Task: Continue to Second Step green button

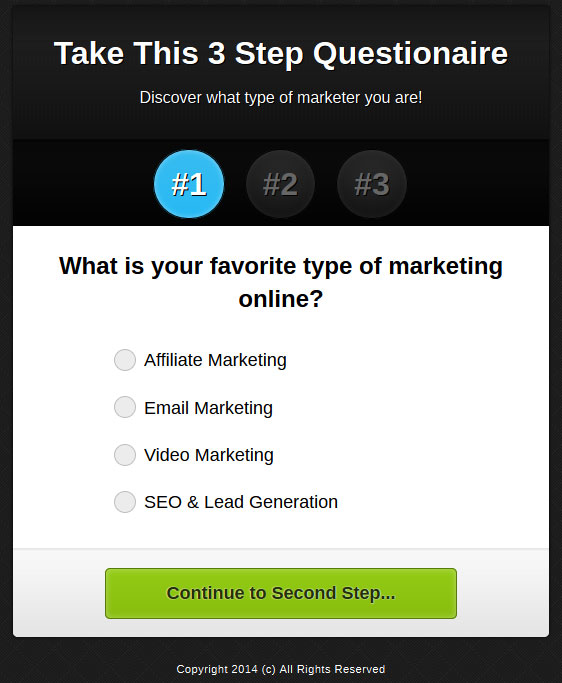Action: click(281, 593)
